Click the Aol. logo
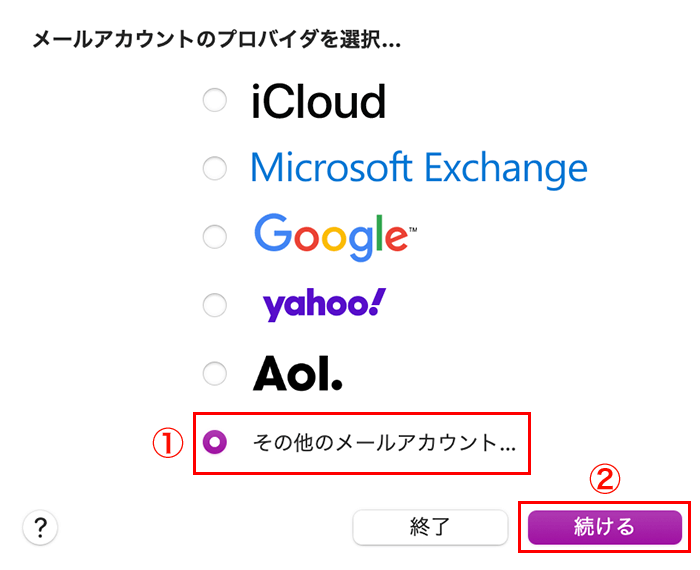700x570 pixels. pyautogui.click(x=298, y=374)
